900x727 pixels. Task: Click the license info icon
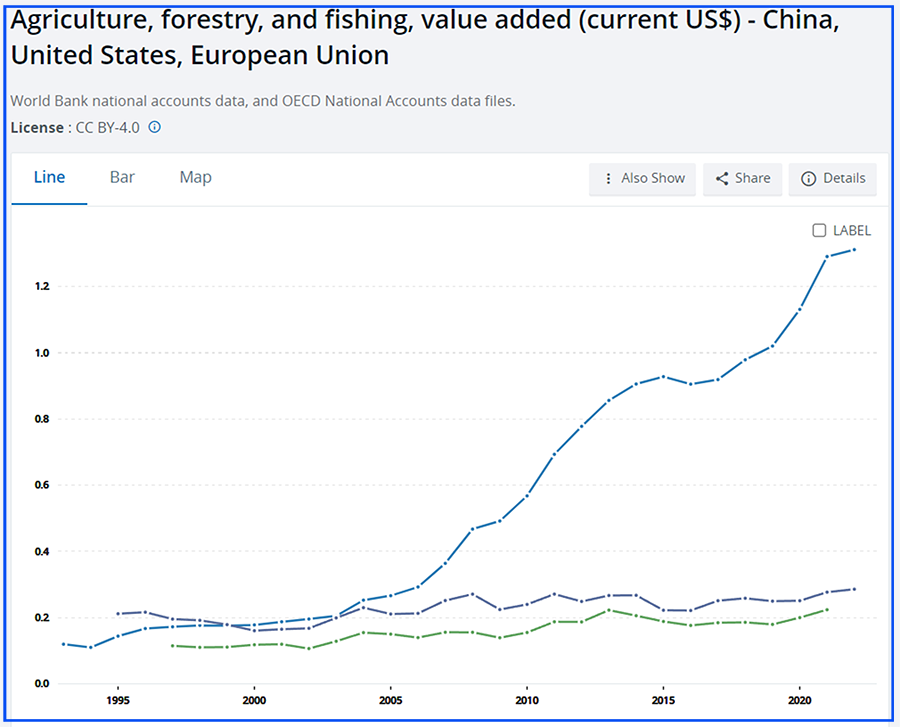155,128
